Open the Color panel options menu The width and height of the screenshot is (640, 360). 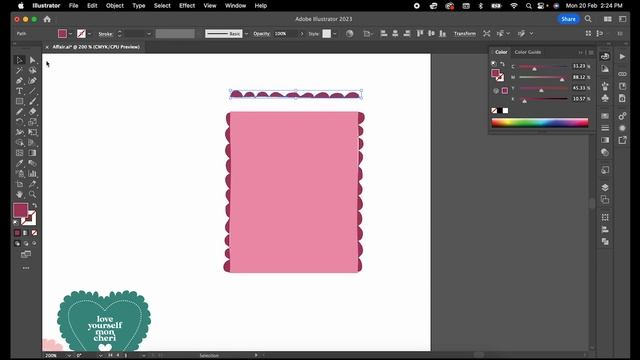[x=591, y=52]
